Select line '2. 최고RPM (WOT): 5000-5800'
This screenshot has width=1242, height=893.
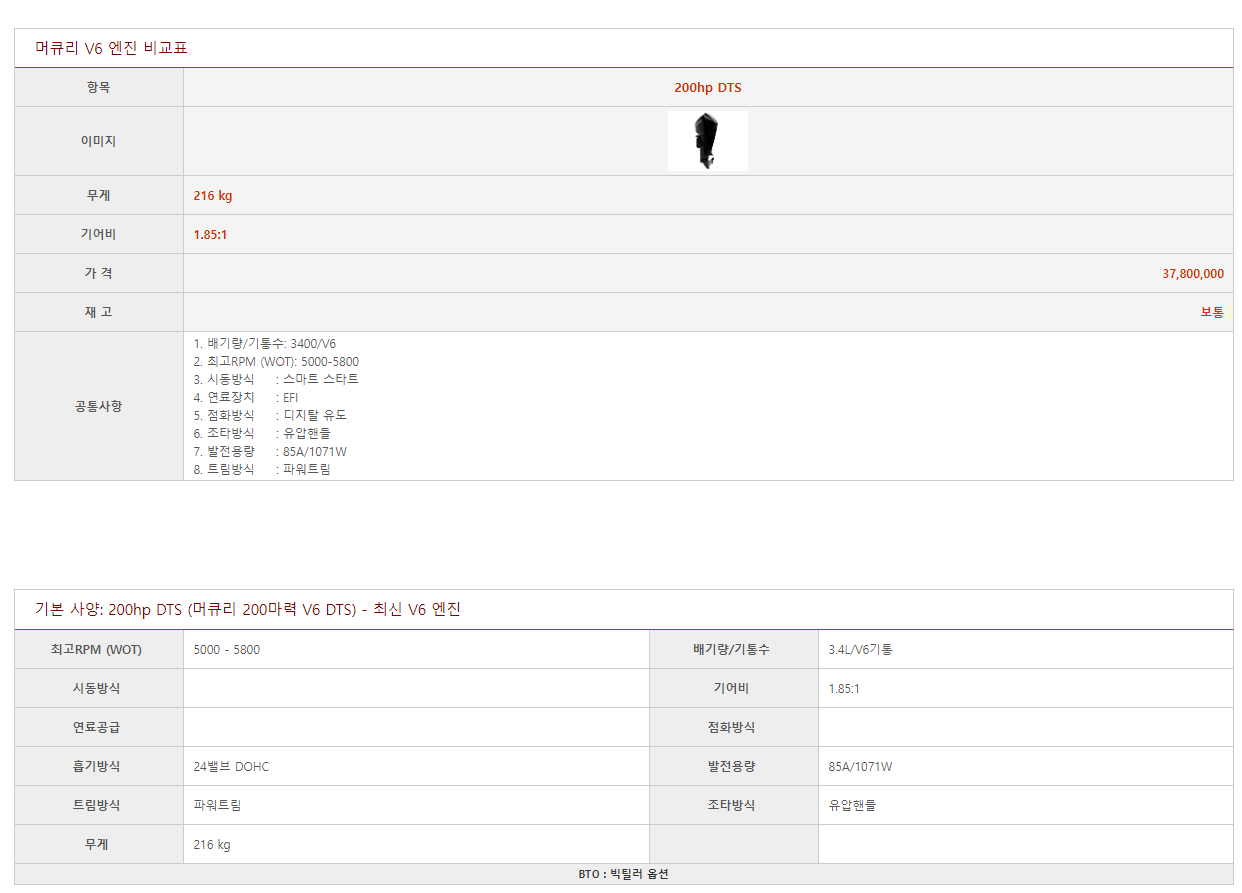pos(276,361)
